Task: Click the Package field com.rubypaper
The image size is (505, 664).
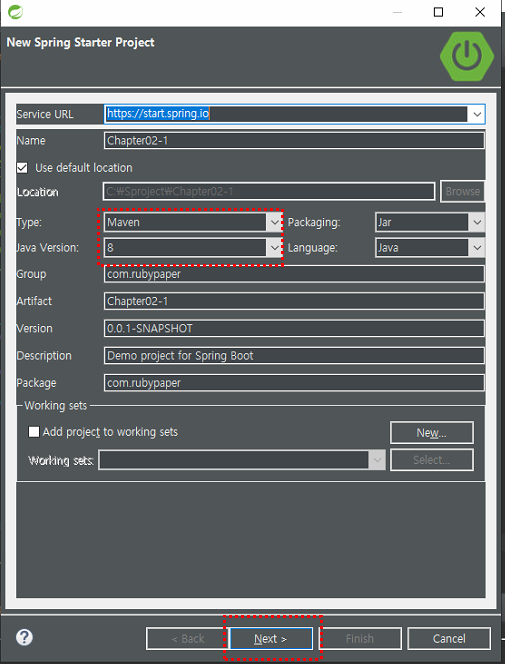Action: [294, 383]
